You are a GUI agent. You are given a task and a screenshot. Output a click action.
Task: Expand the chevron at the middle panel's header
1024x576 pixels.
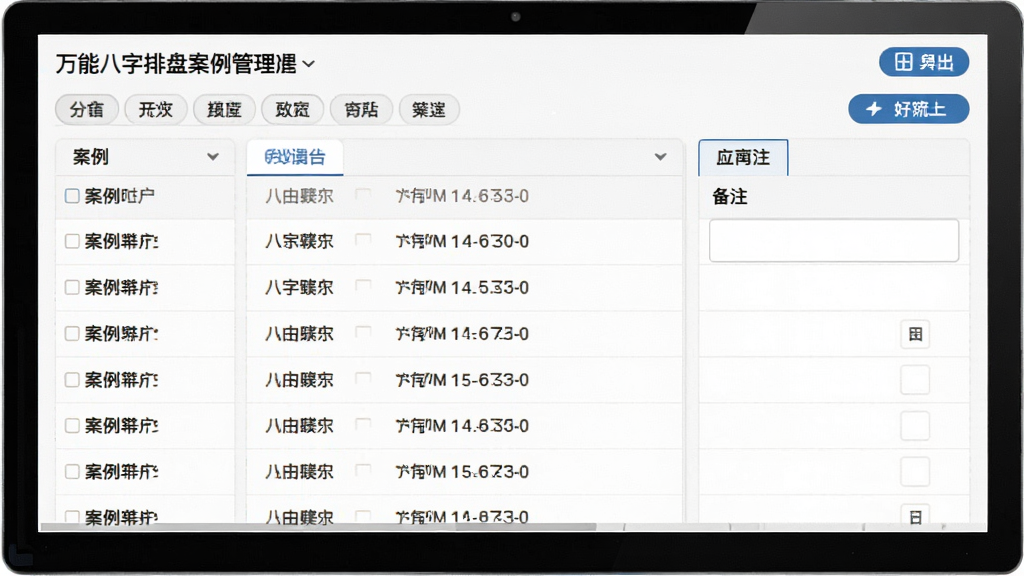(x=660, y=157)
